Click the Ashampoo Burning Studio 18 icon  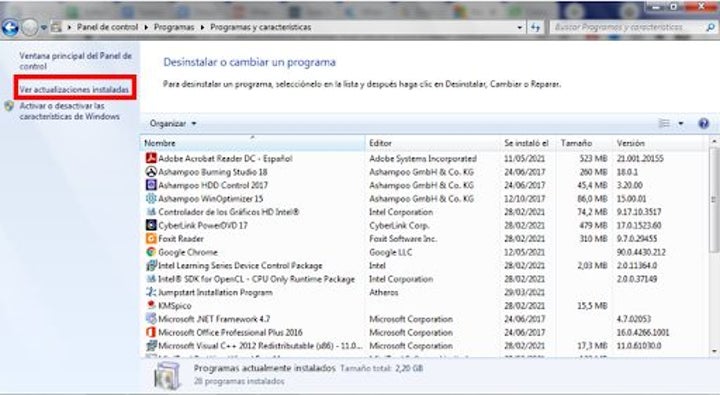coord(151,172)
